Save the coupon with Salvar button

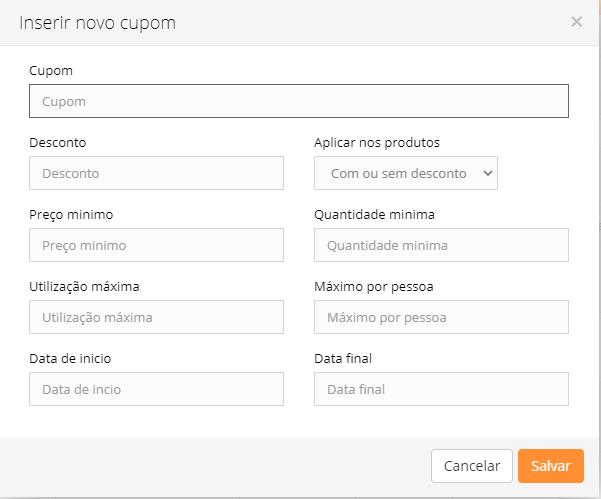[550, 466]
